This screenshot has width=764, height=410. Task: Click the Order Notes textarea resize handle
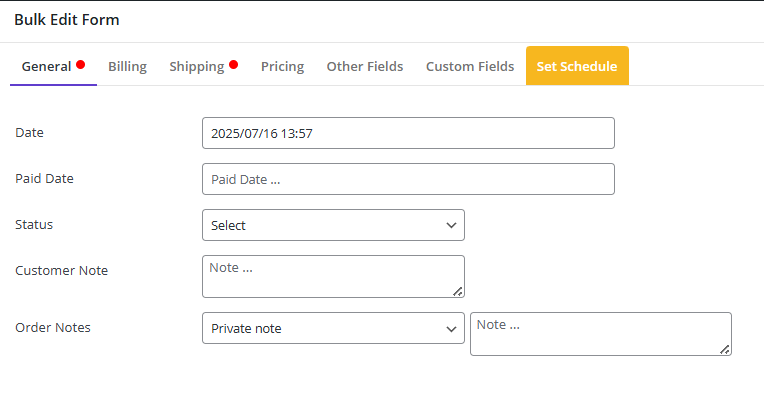click(725, 349)
